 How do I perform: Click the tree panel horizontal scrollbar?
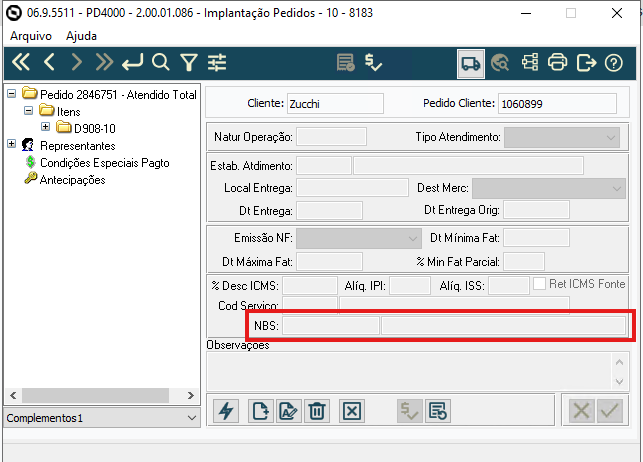click(95, 396)
